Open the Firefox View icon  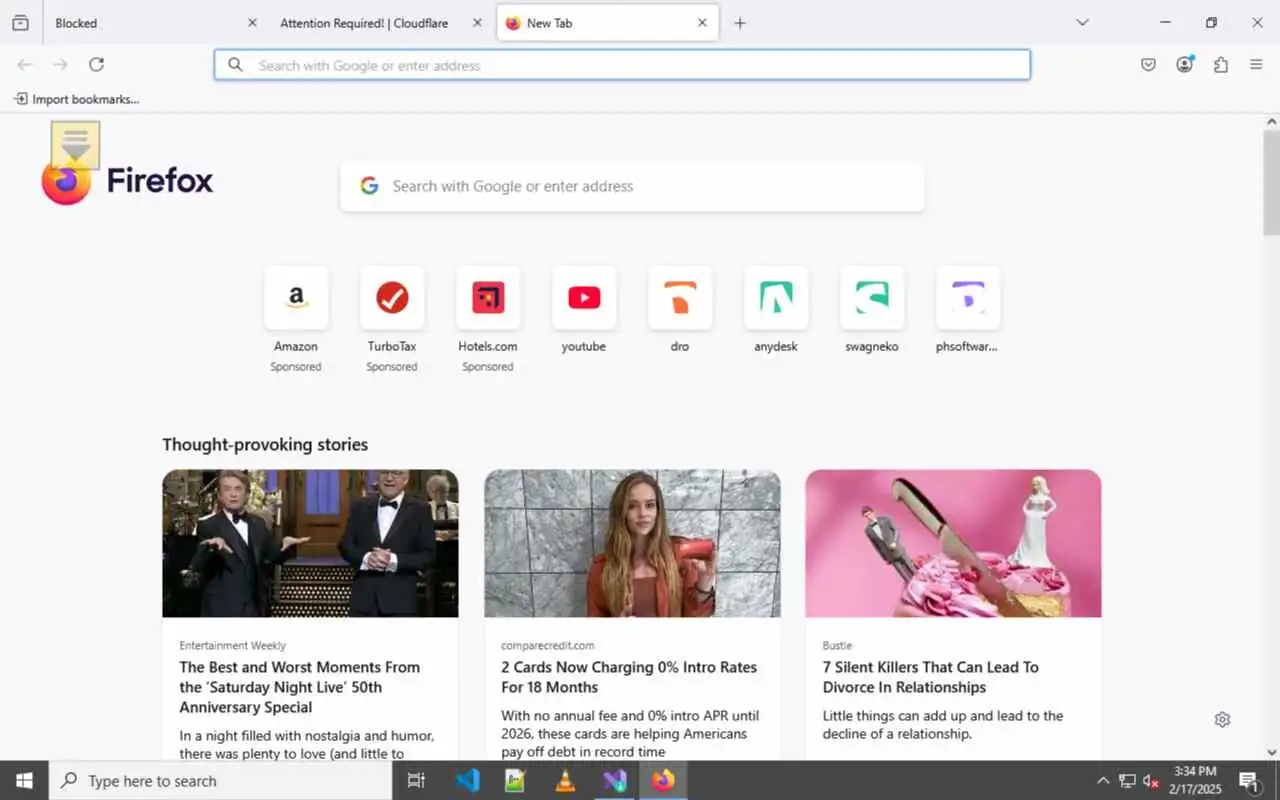(20, 23)
